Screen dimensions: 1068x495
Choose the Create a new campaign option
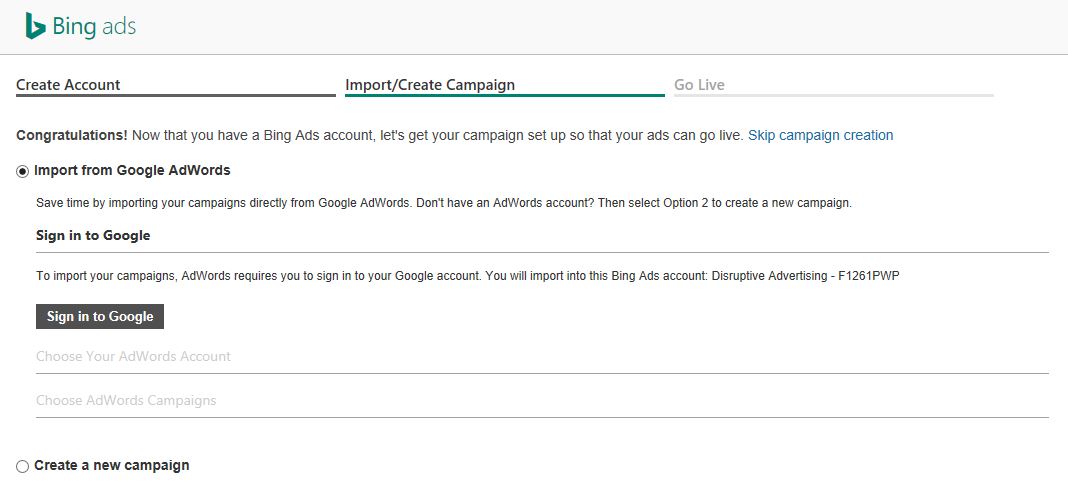click(22, 466)
